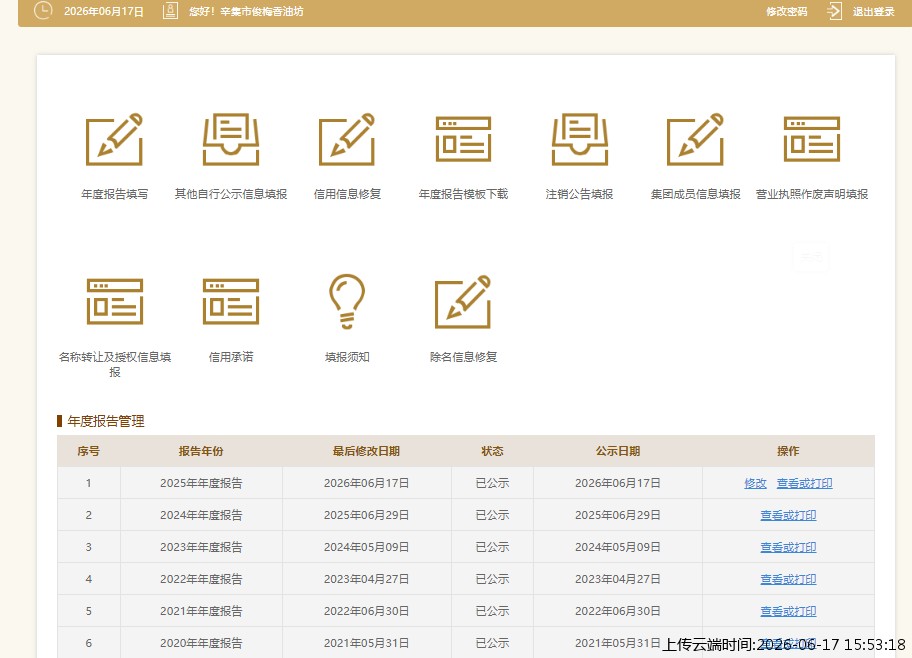Click the 年度报告管理 section heading
Viewport: 912px width, 658px height.
tap(105, 421)
